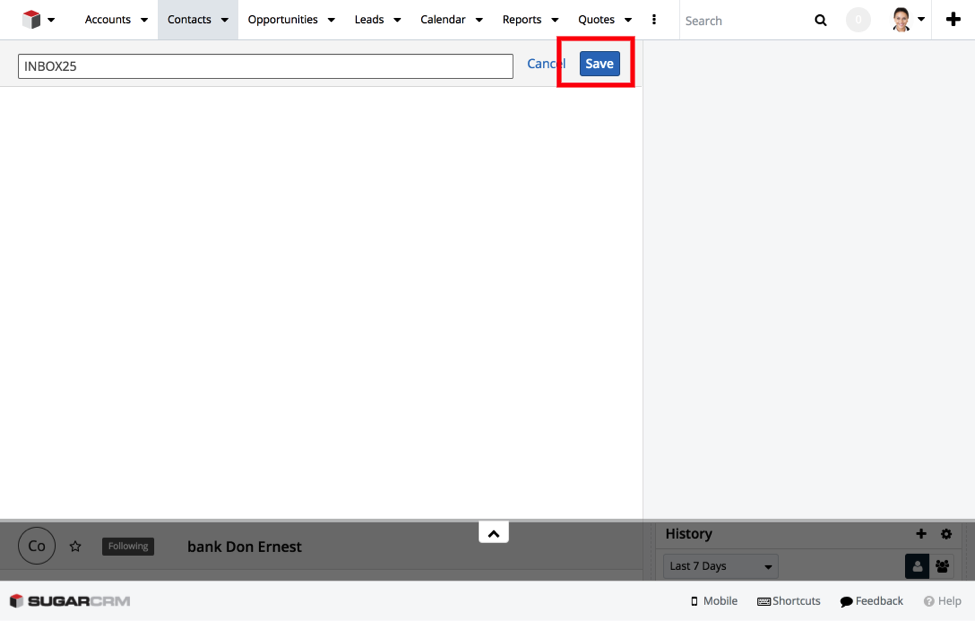Viewport: 975px width, 621px height.
Task: Click the Co contact badge icon
Action: 37,546
